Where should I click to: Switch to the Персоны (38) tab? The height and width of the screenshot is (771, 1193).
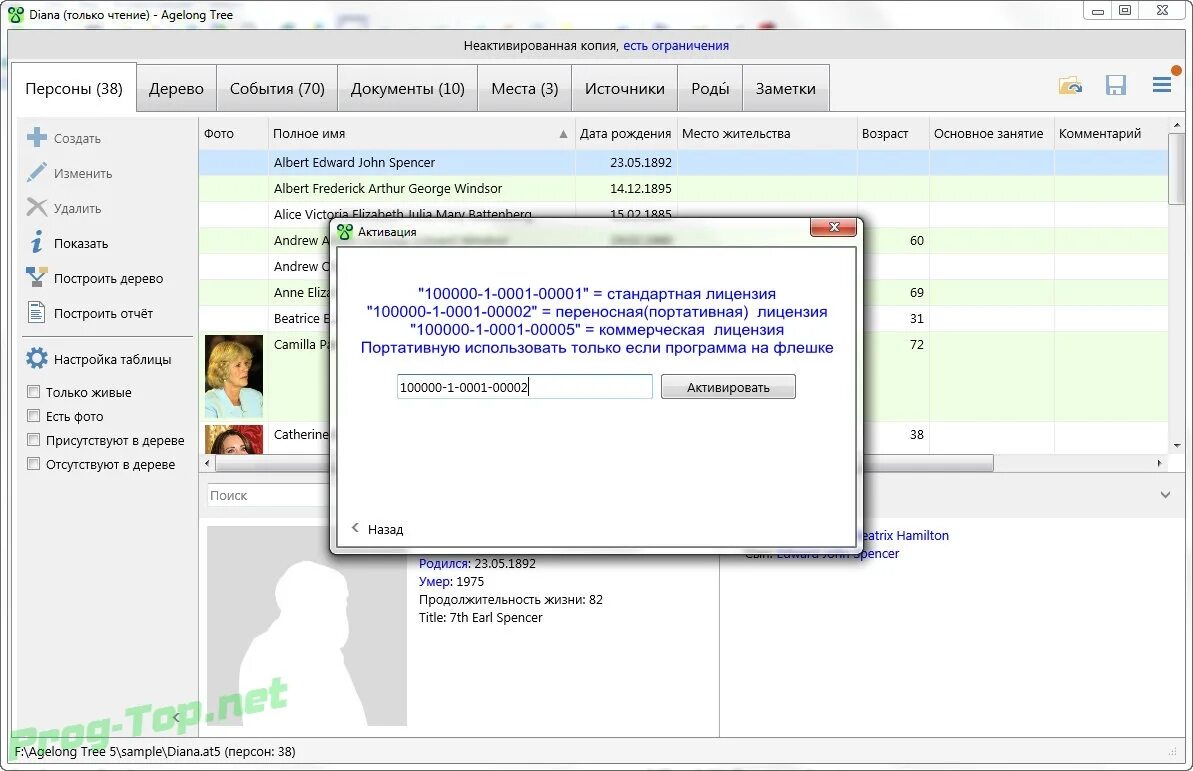pyautogui.click(x=74, y=88)
